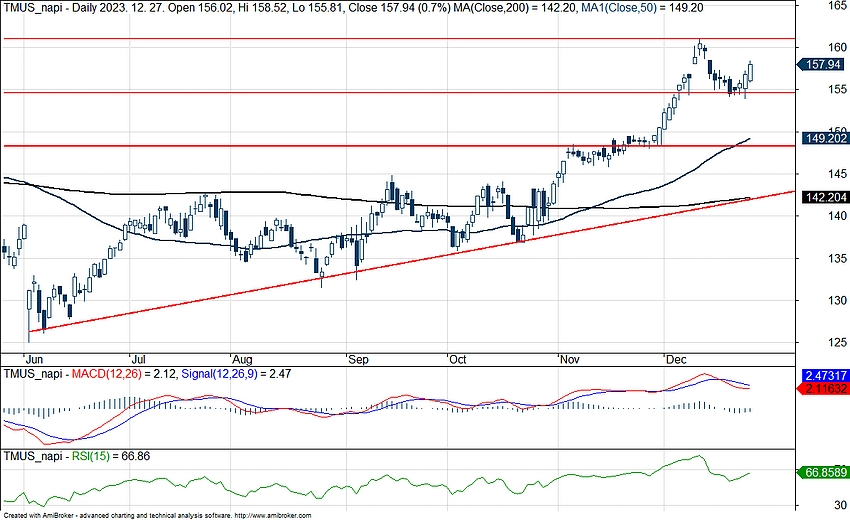Image resolution: width=850 pixels, height=520 pixels.
Task: Click the 2.47317 signal value label
Action: pos(824,376)
